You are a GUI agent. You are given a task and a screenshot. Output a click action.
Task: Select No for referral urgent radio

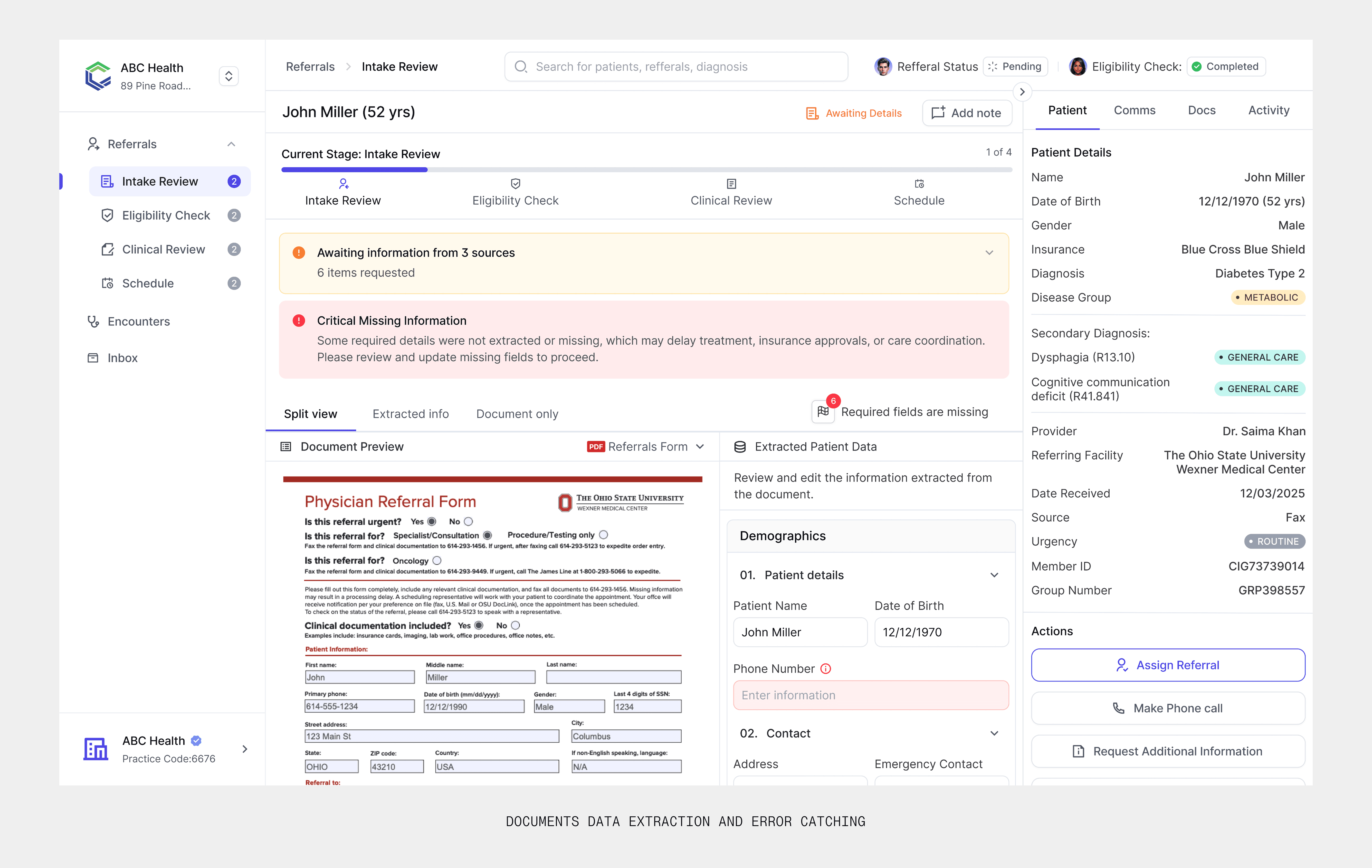[468, 522]
